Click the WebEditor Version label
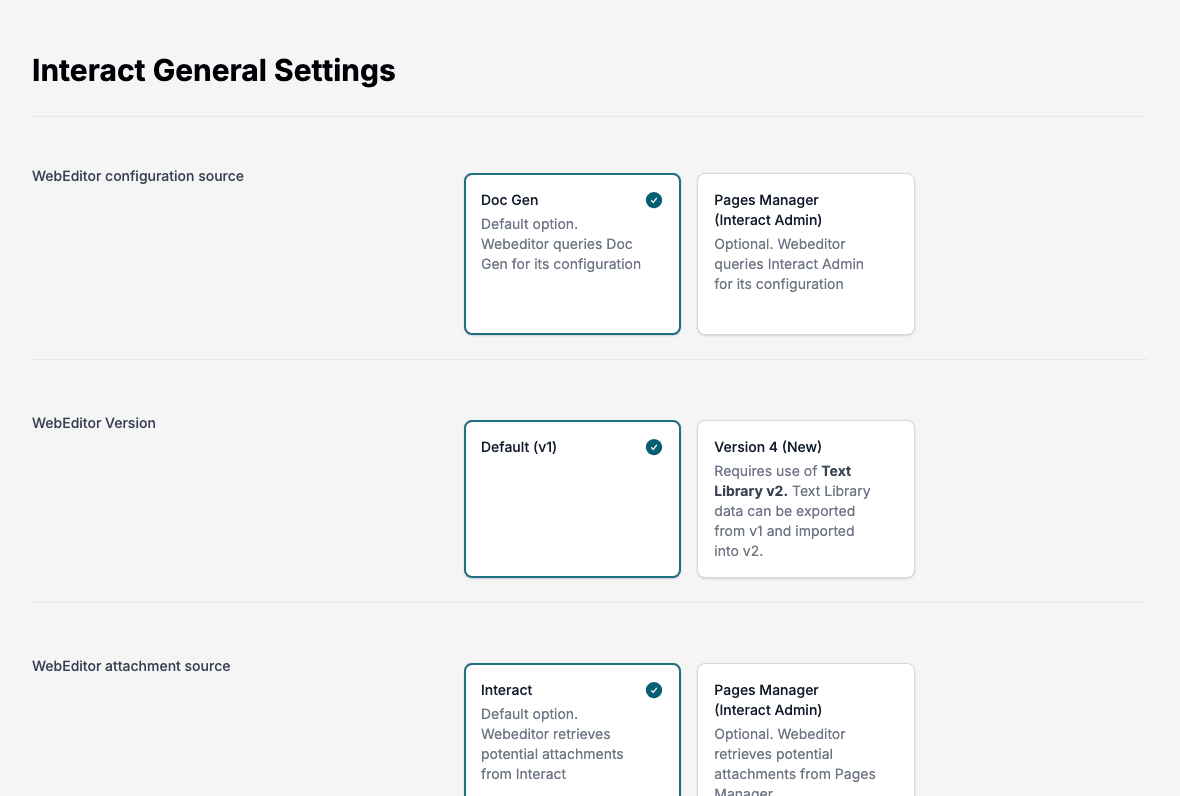Viewport: 1180px width, 796px height. click(x=94, y=423)
